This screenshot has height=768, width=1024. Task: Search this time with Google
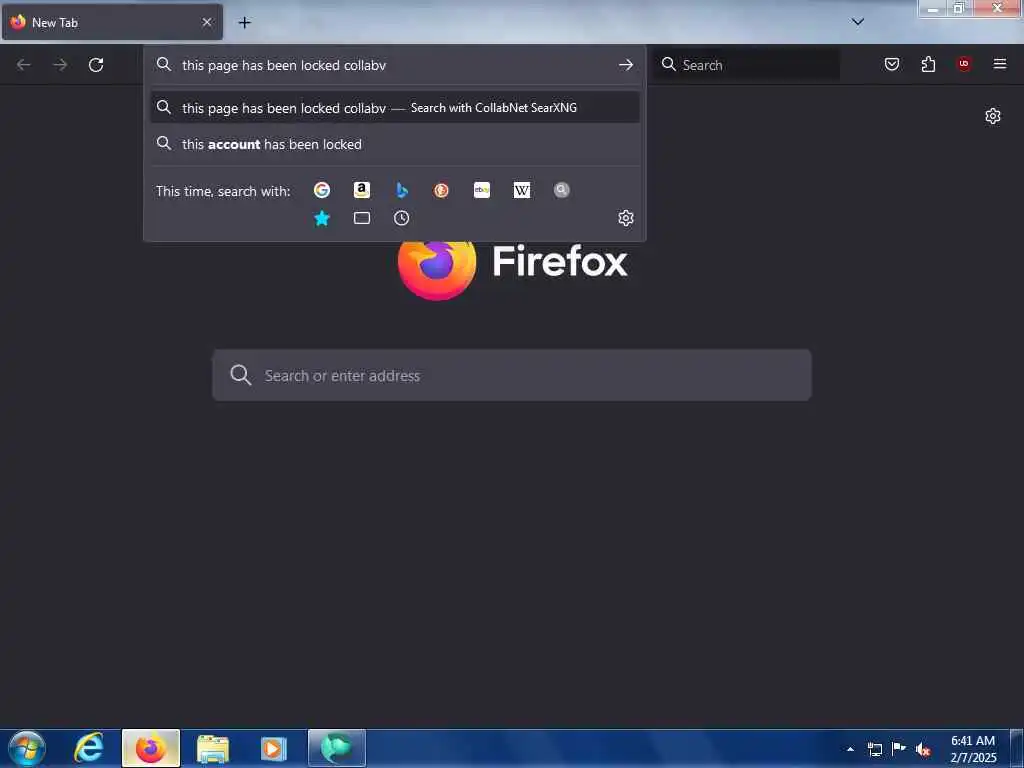tap(321, 190)
